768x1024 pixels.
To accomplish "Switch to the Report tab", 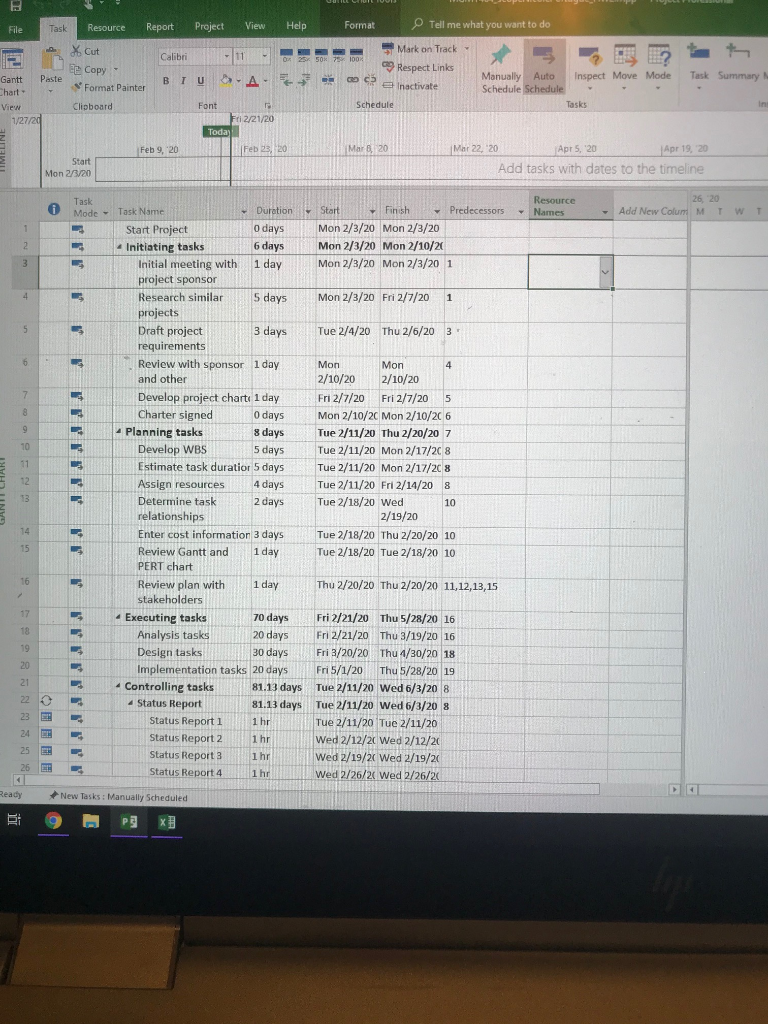I will [x=160, y=27].
